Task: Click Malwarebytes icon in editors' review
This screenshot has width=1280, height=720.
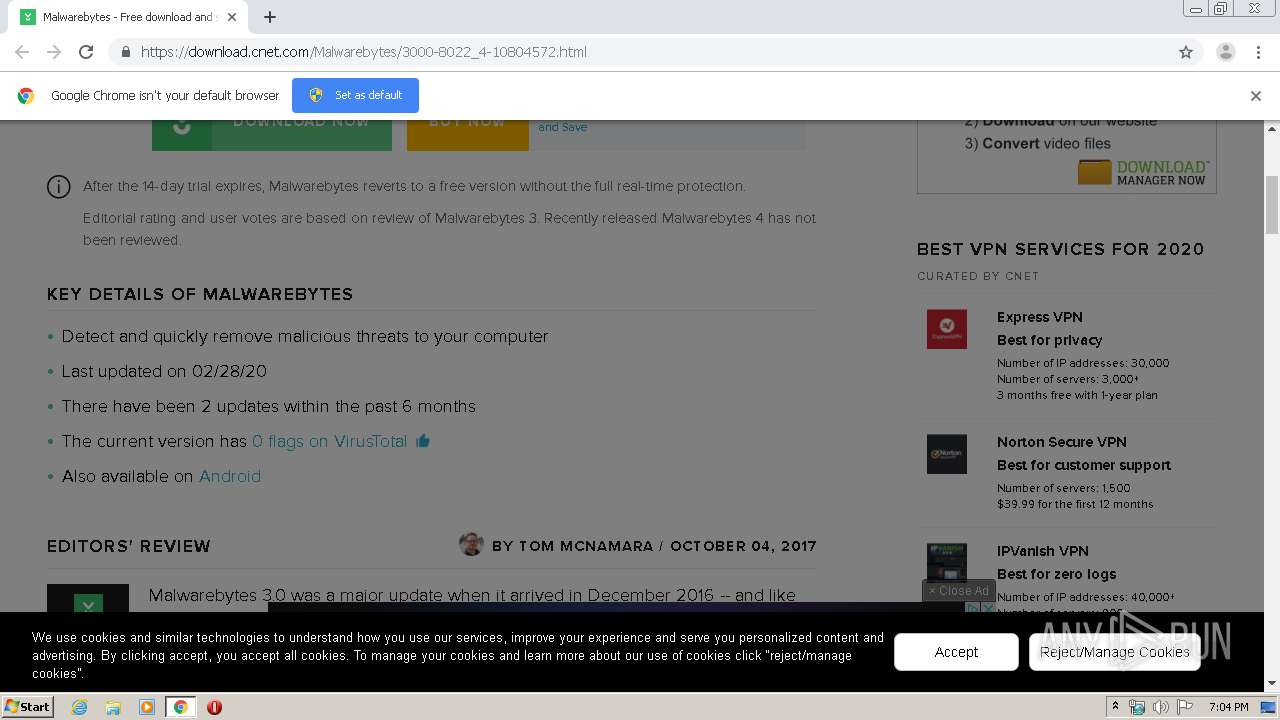Action: click(88, 598)
